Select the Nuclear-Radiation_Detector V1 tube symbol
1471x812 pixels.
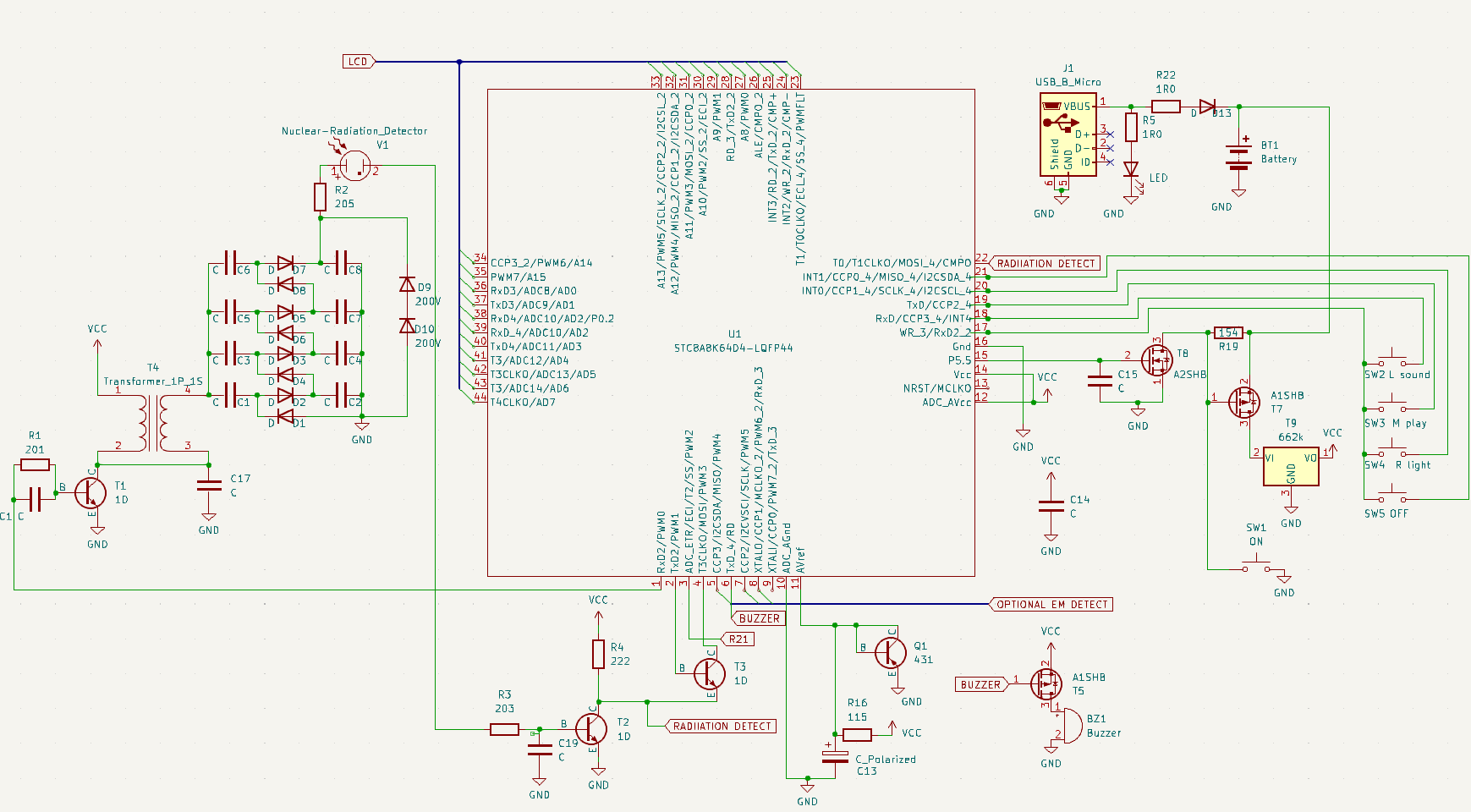pos(354,165)
